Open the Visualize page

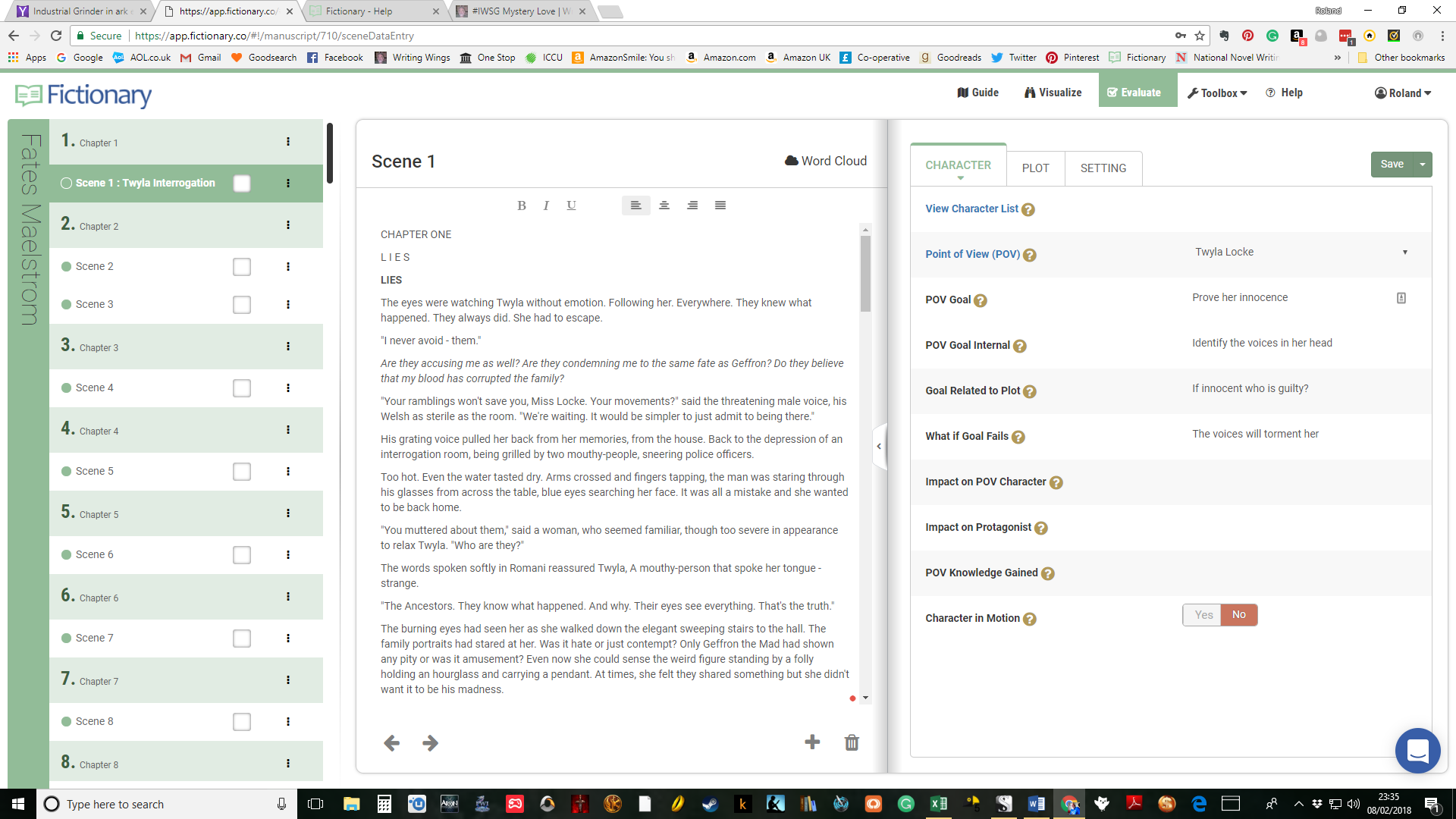pos(1053,93)
